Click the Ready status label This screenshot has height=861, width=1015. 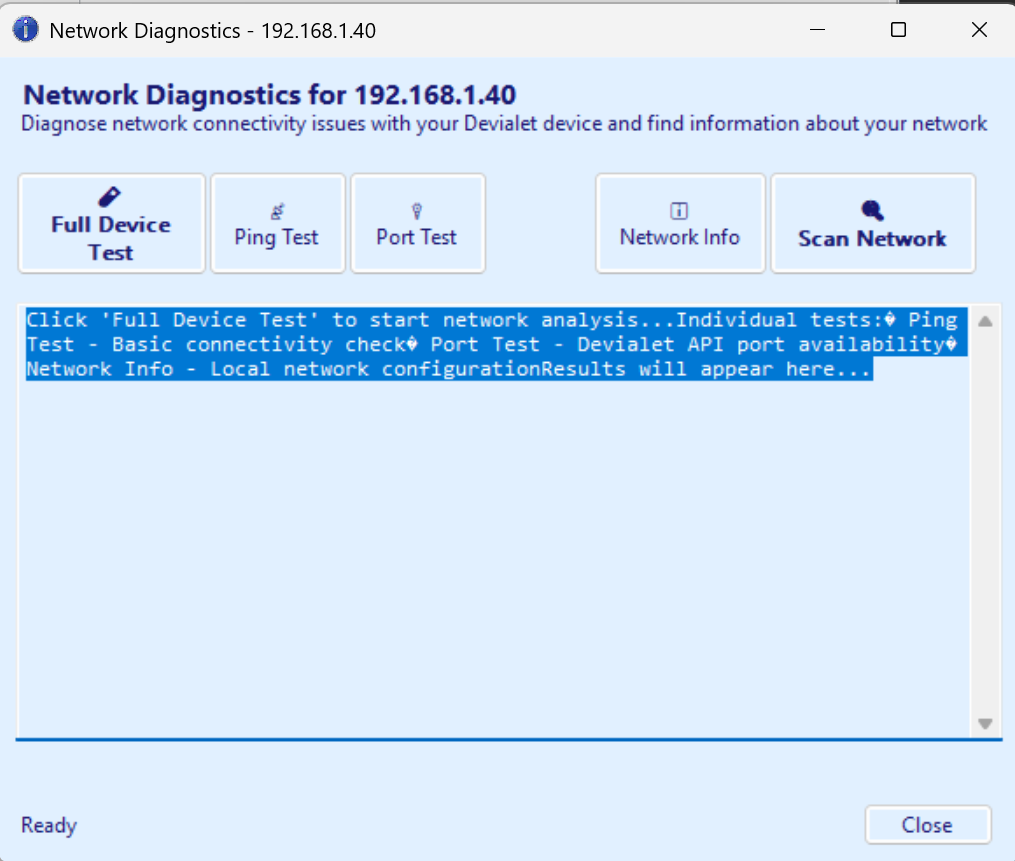click(48, 825)
